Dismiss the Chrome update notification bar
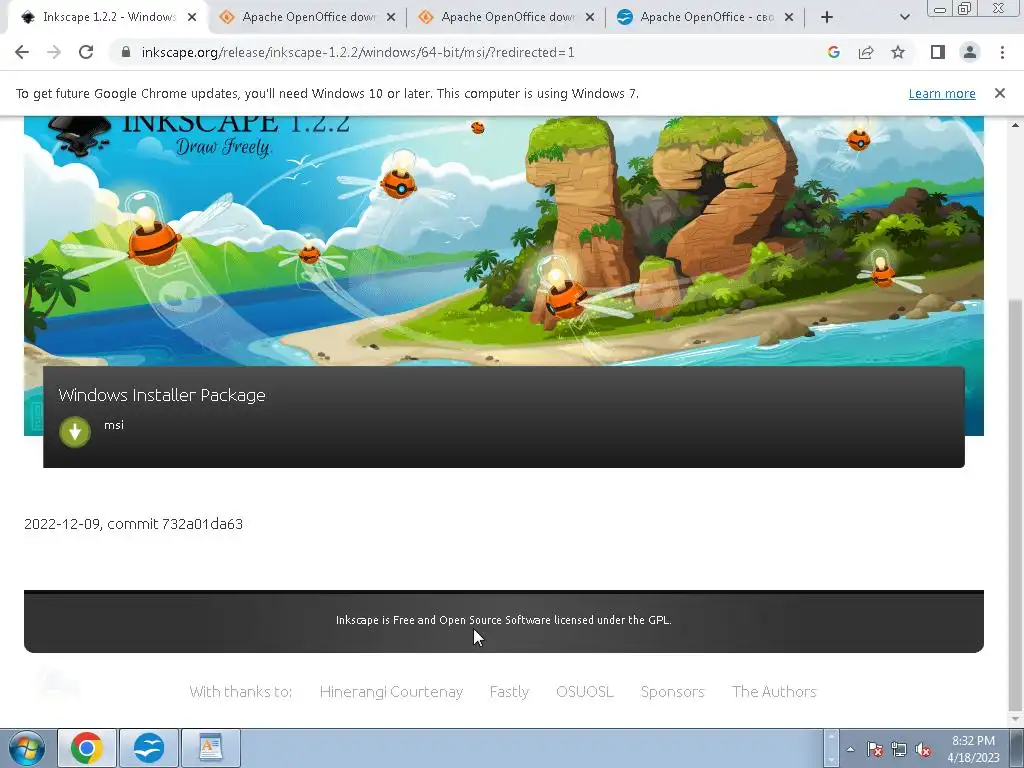Screen dimensions: 1024x768 tap(999, 93)
